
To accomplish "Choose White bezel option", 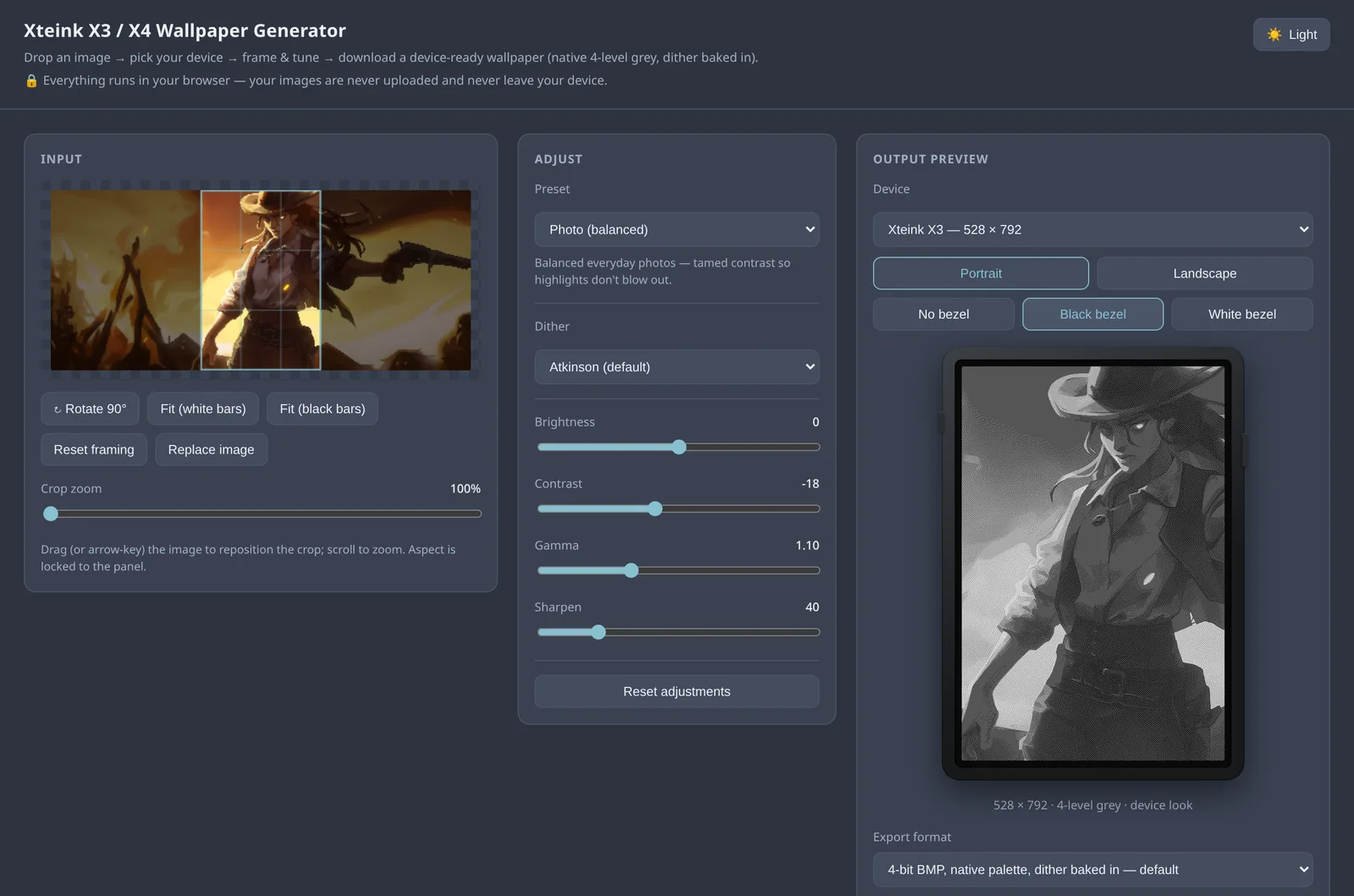I will pos(1242,314).
